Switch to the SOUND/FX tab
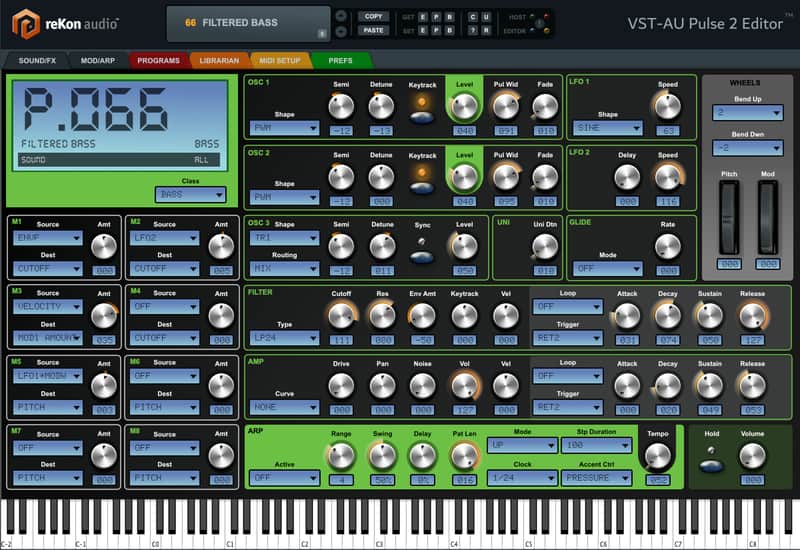The width and height of the screenshot is (800, 550). [37, 60]
